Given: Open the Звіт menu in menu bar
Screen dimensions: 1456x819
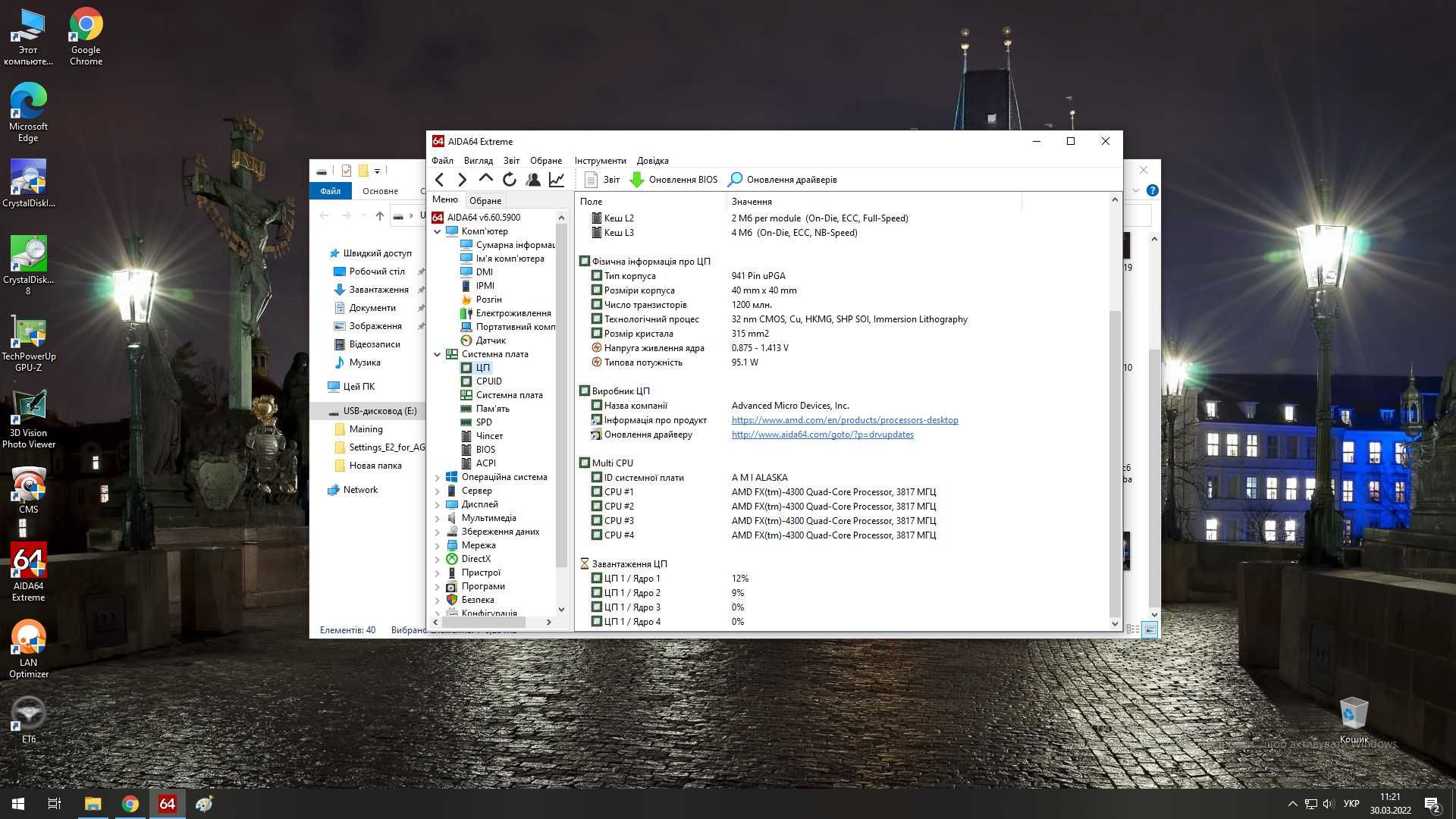Looking at the screenshot, I should [511, 161].
